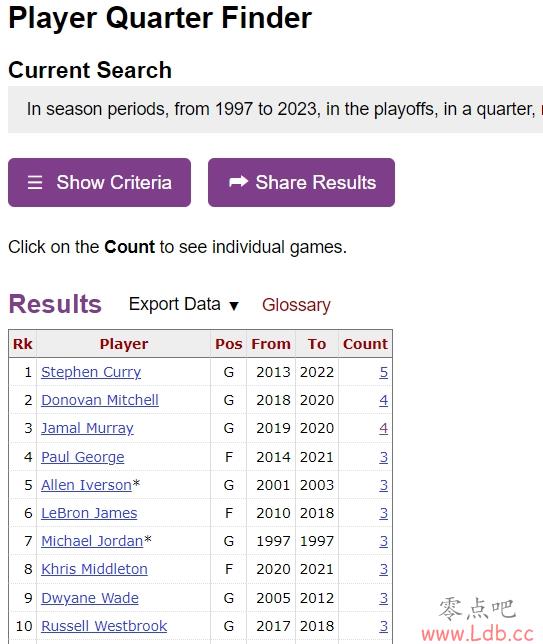
Task: Select the Russell Westbrook link
Action: pyautogui.click(x=104, y=626)
